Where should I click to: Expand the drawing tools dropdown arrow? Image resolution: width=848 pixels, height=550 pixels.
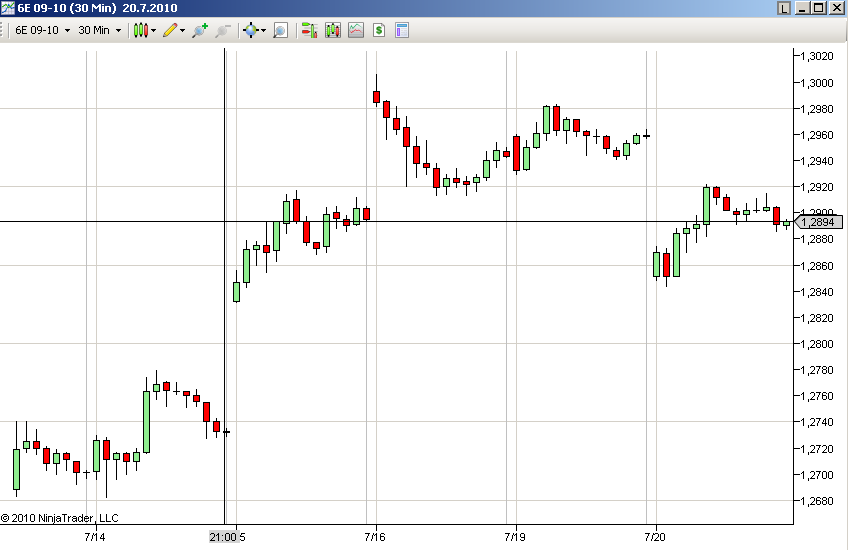coord(182,30)
